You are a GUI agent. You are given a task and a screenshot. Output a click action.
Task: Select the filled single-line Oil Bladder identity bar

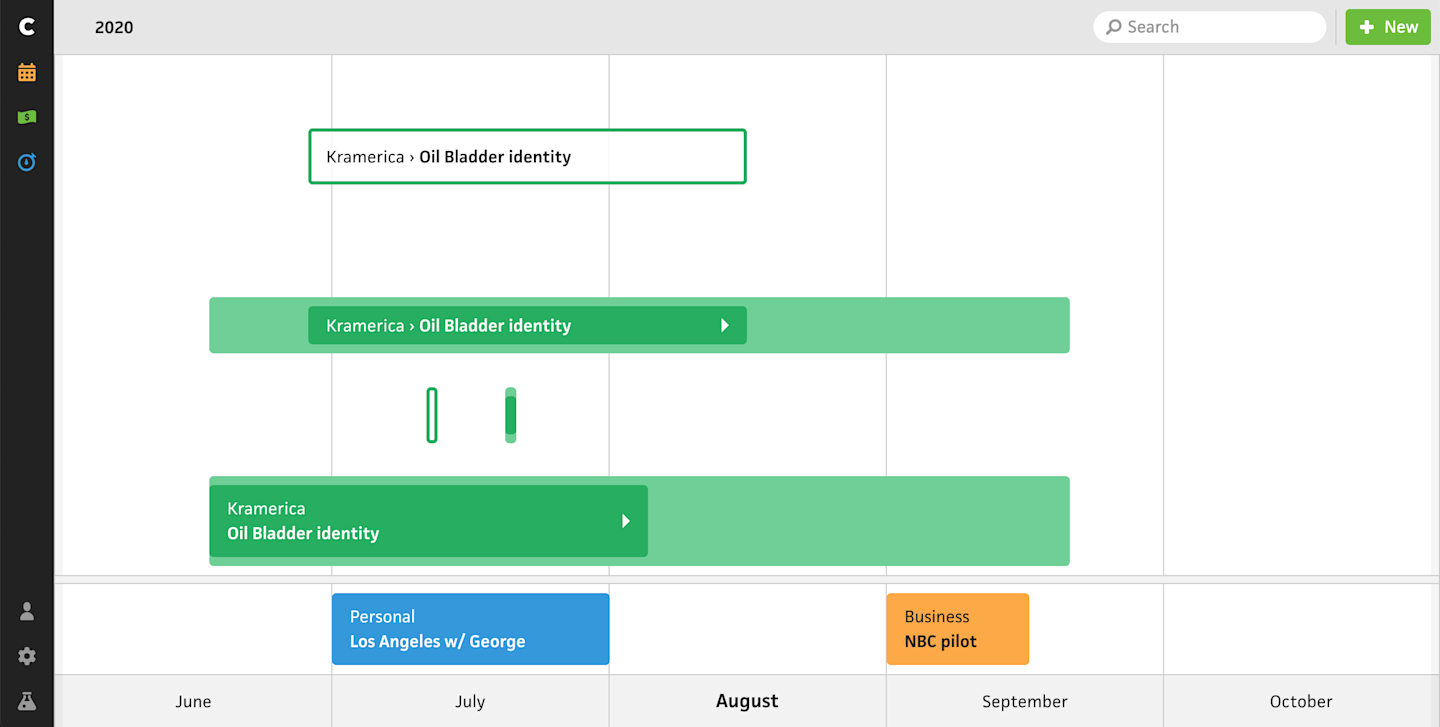(x=527, y=325)
